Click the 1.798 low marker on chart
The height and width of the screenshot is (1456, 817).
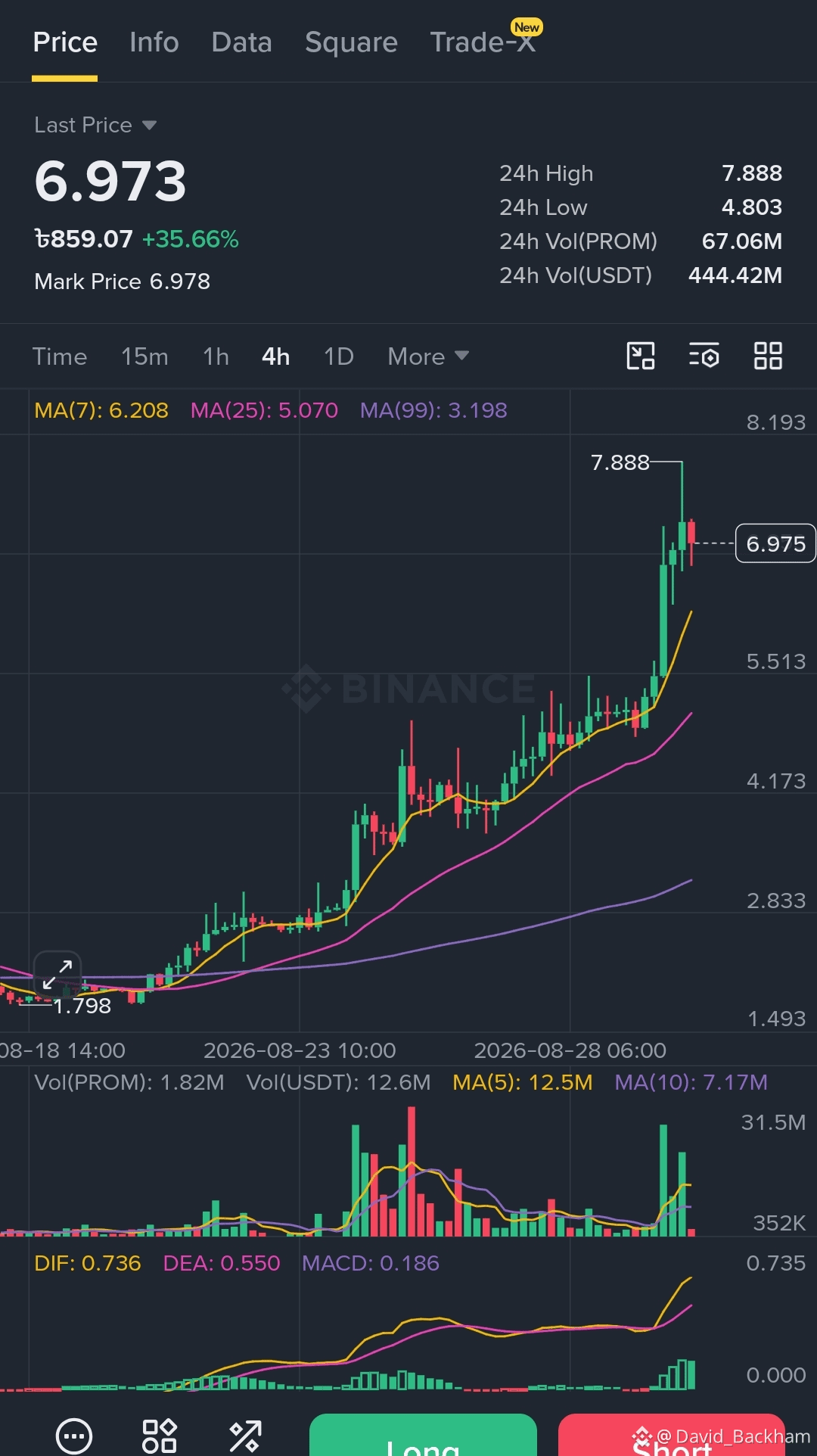[82, 1006]
